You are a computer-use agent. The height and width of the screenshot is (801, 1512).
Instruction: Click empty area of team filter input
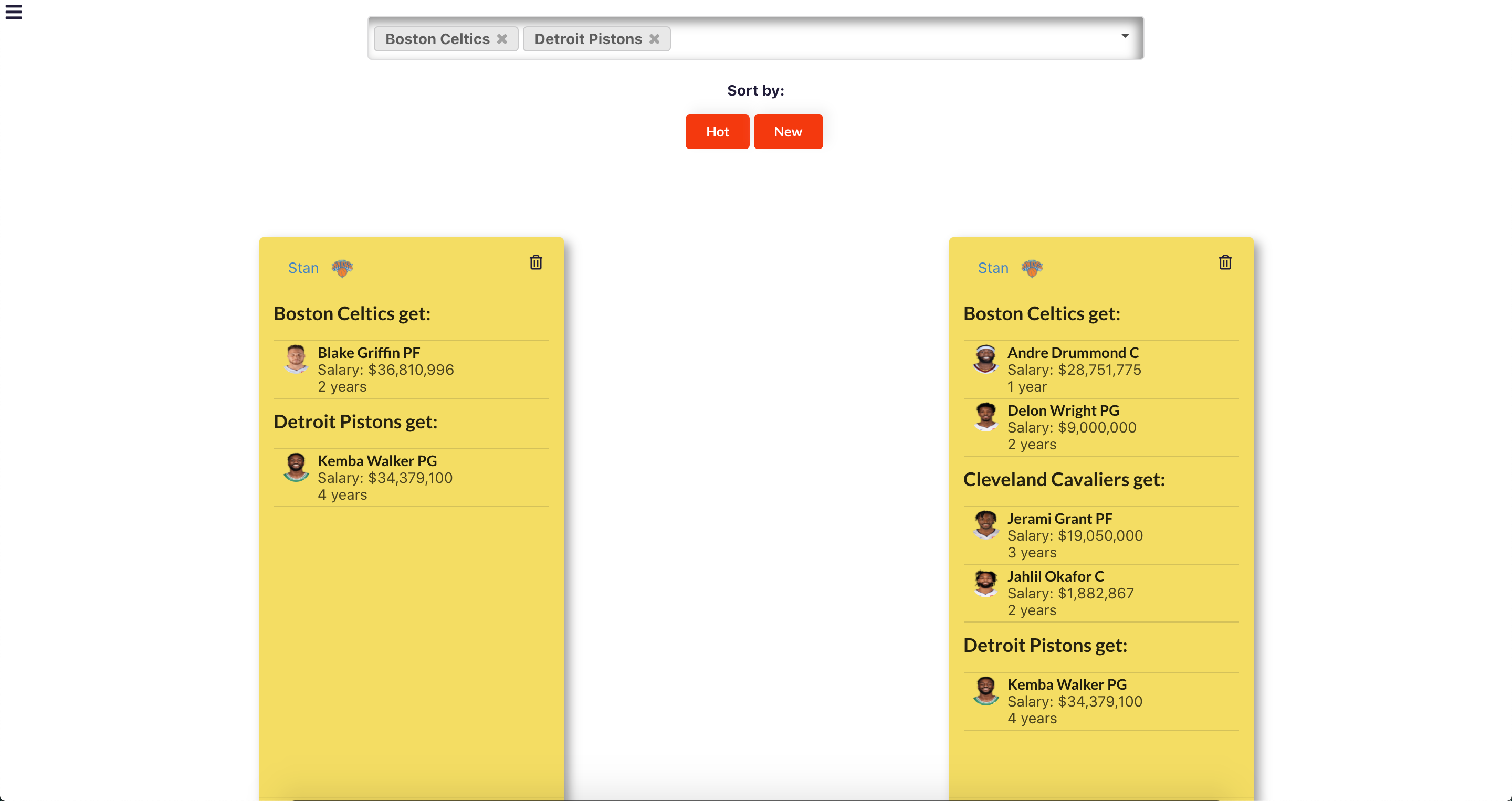(x=880, y=39)
